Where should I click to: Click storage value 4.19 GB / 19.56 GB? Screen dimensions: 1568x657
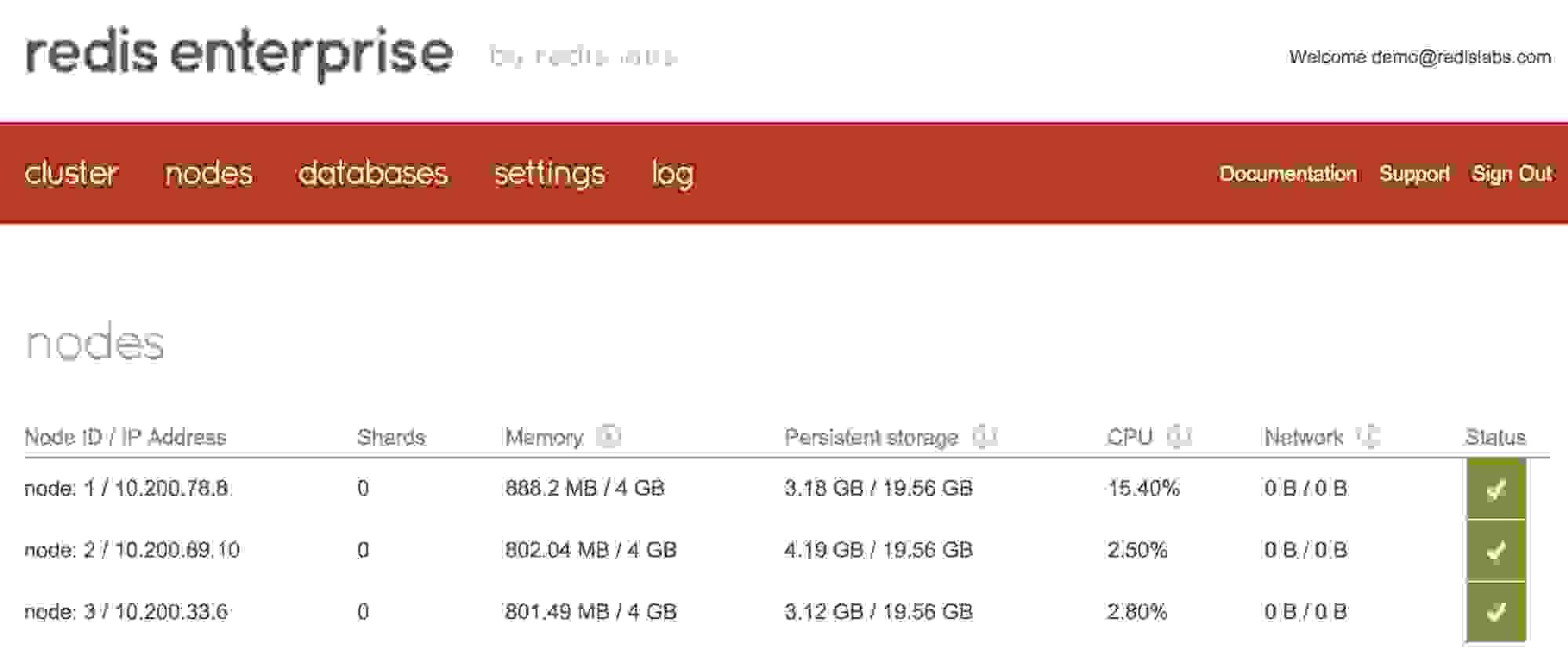pos(879,550)
